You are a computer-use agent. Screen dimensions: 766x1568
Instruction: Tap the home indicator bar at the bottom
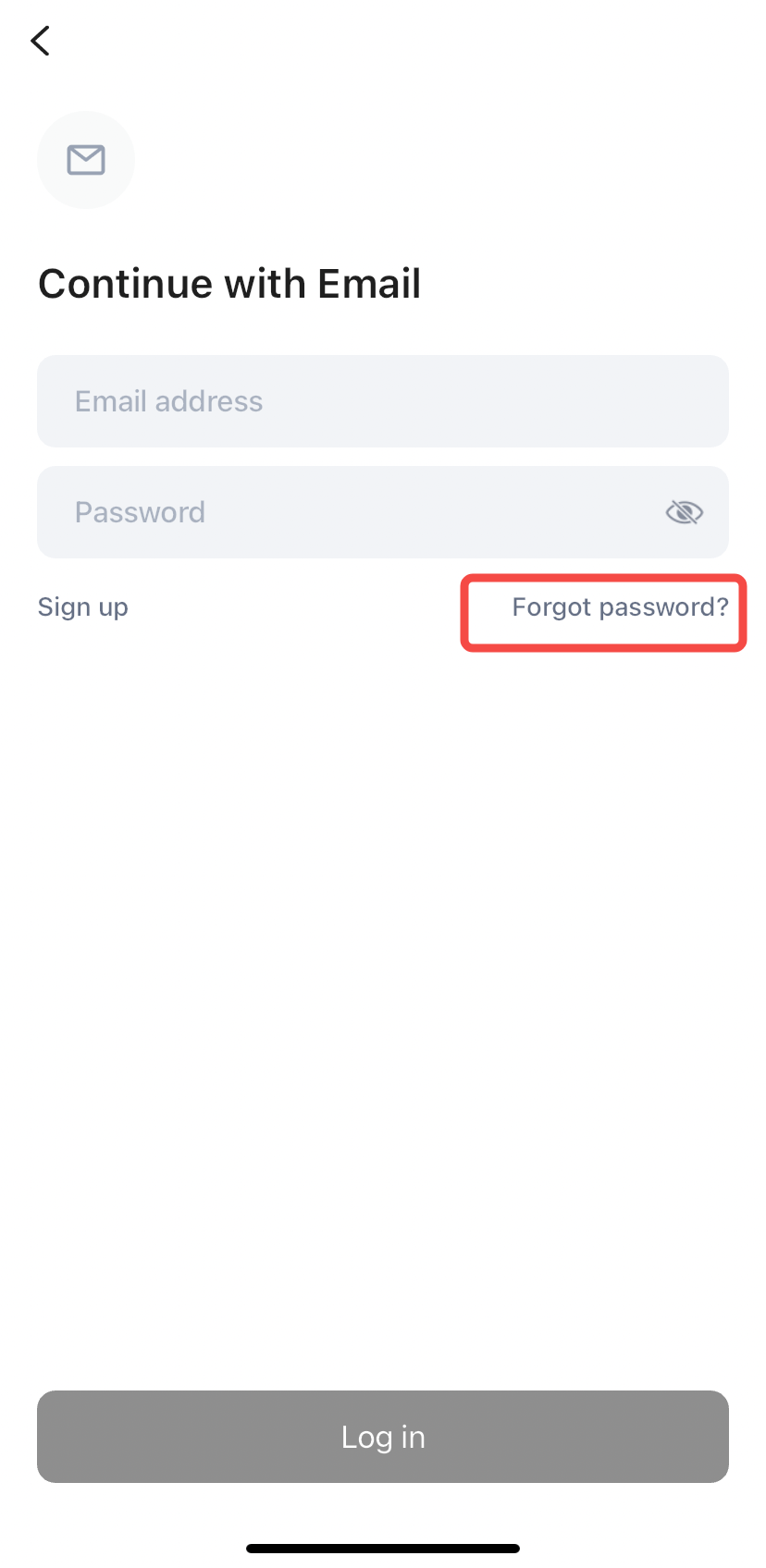click(x=383, y=1549)
